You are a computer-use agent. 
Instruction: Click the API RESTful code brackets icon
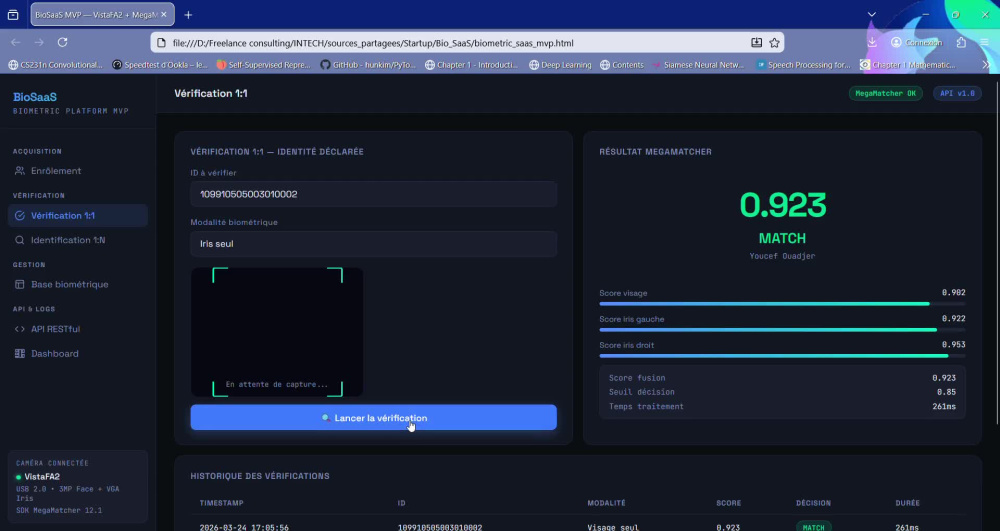click(x=20, y=329)
